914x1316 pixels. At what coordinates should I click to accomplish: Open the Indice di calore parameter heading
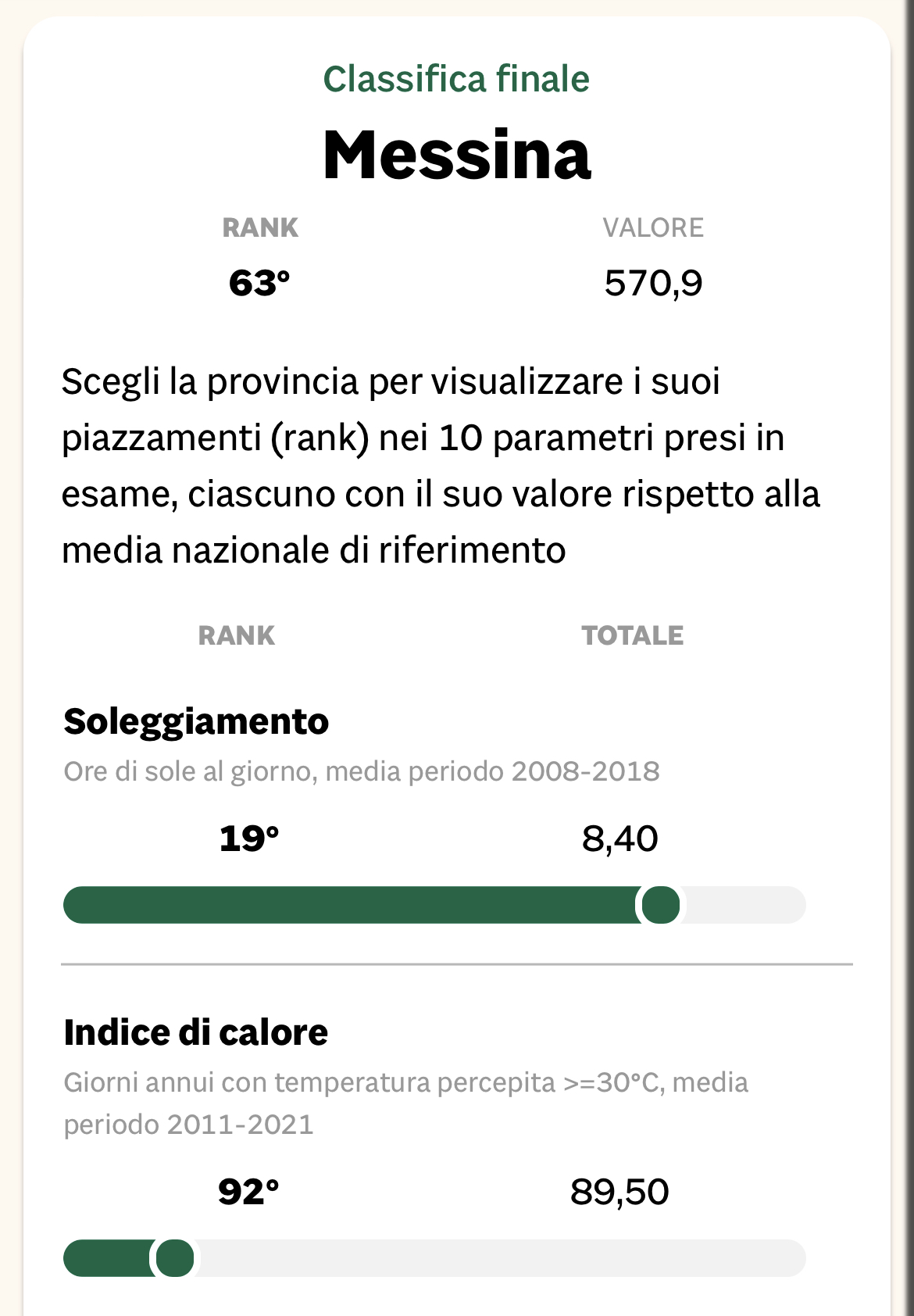tap(196, 1032)
